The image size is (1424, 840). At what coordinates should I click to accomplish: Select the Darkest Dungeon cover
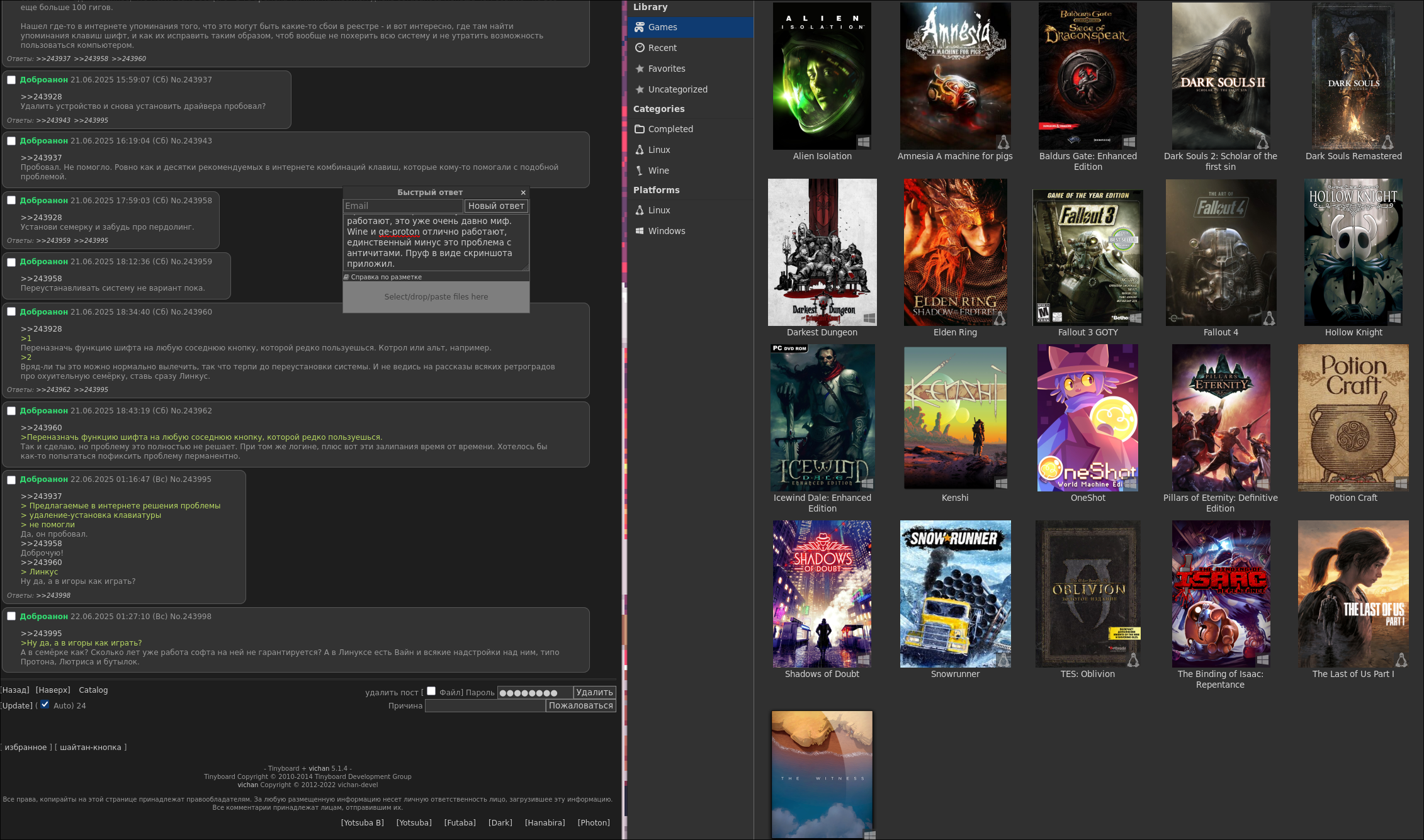[822, 252]
